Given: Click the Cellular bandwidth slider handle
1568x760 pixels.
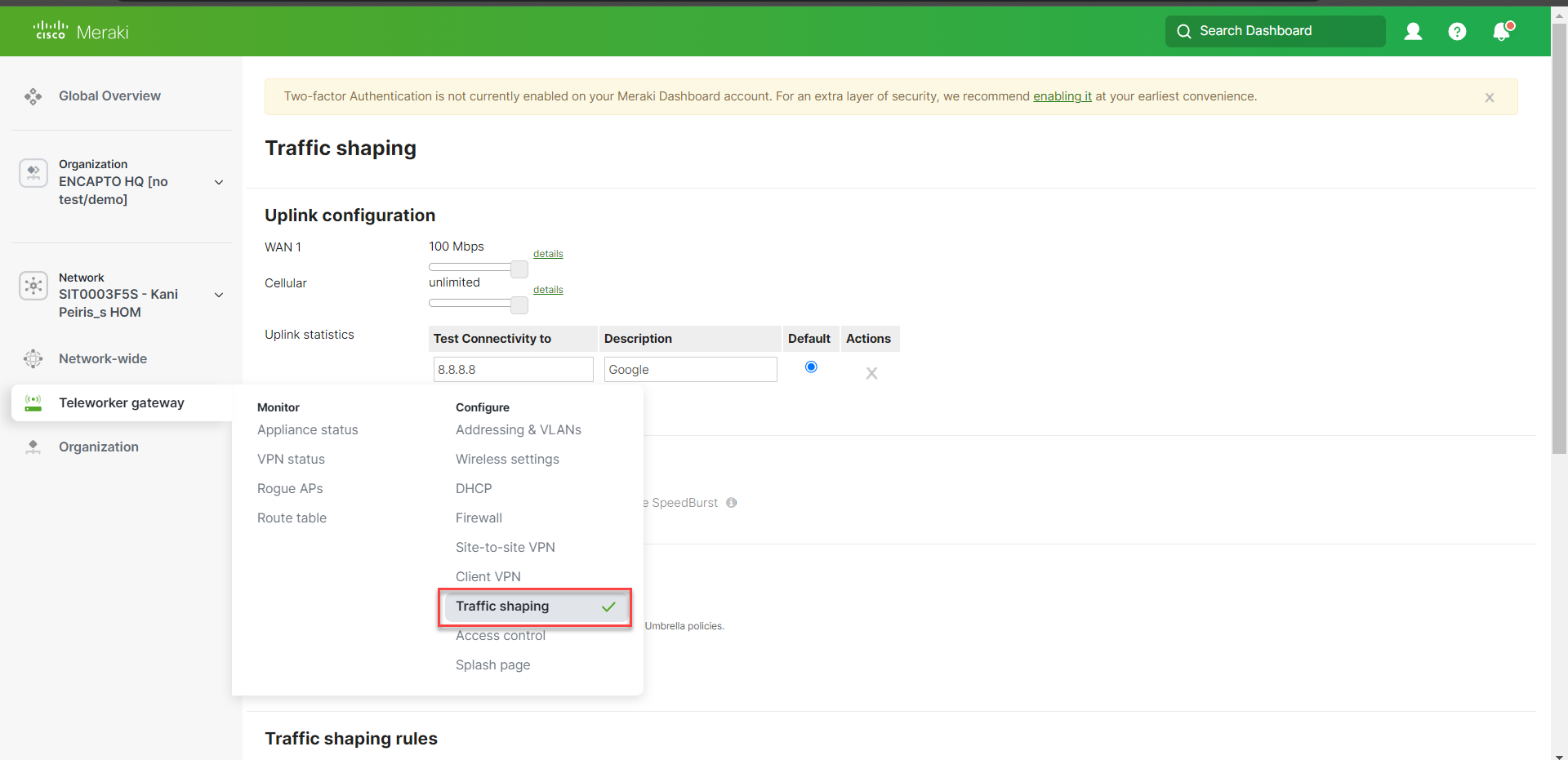Looking at the screenshot, I should click(519, 304).
